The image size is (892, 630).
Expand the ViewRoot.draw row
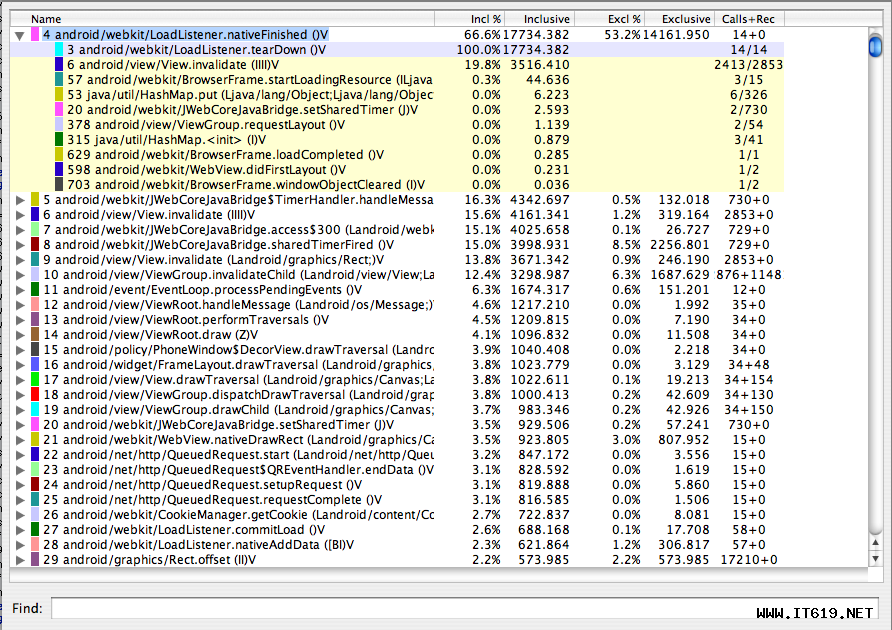coord(20,335)
